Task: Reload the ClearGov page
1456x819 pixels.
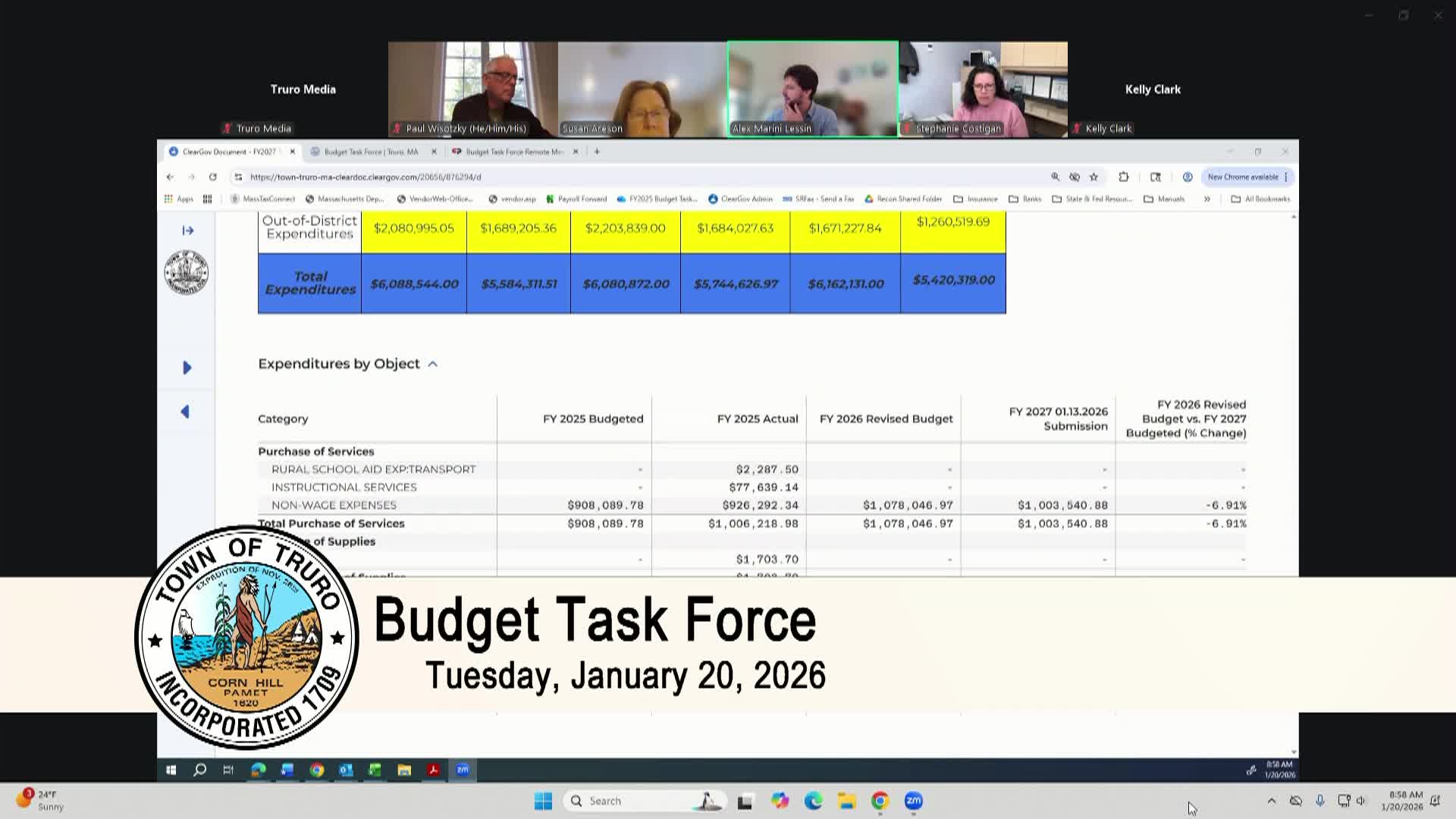Action: pos(212,177)
